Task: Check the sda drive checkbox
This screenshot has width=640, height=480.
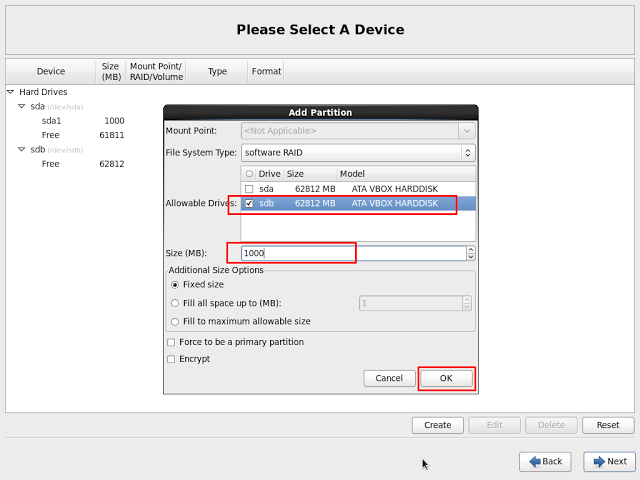Action: click(249, 188)
